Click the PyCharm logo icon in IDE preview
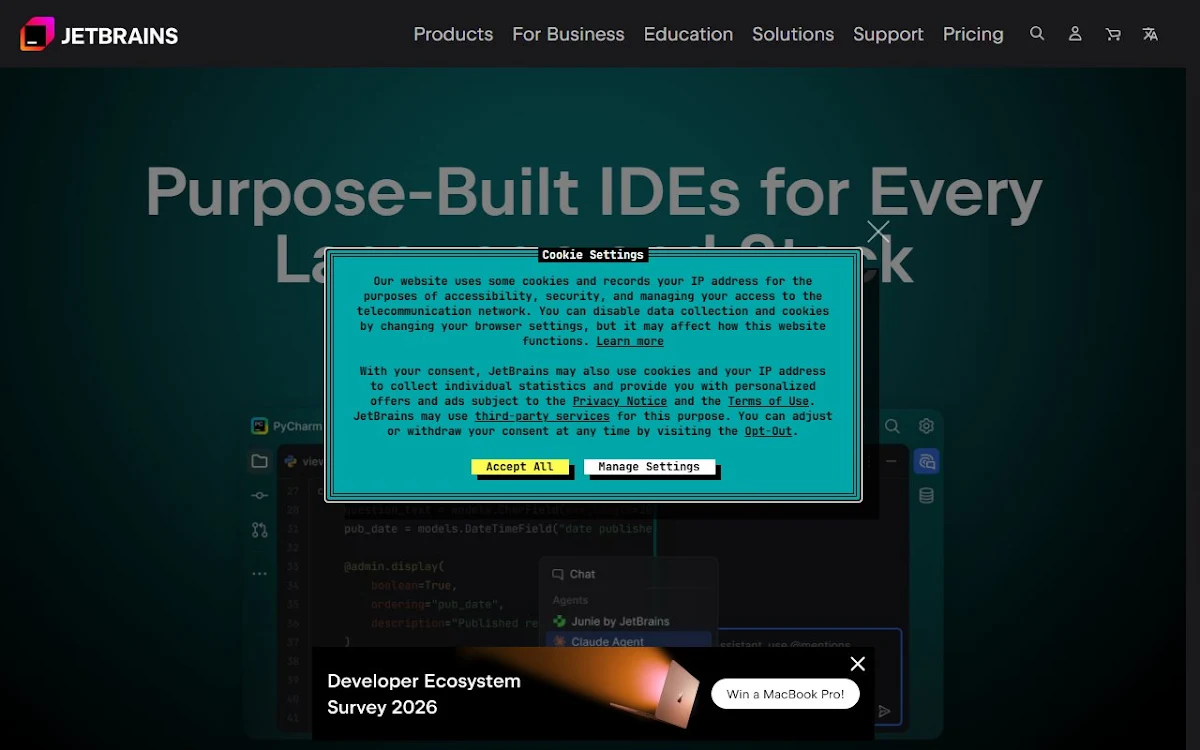The width and height of the screenshot is (1200, 750). coord(259,426)
